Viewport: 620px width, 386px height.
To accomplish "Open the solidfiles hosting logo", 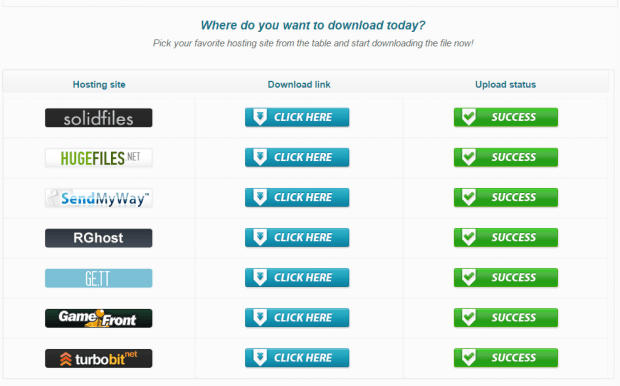I will click(98, 118).
